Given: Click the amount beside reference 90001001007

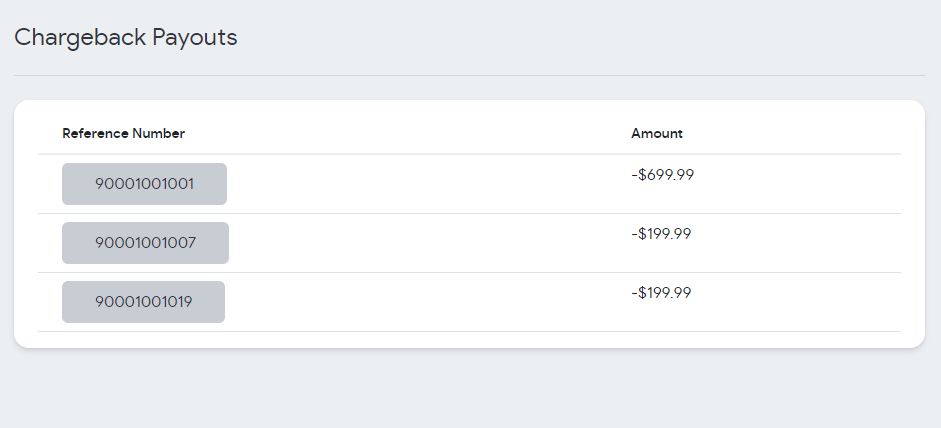Looking at the screenshot, I should pos(662,234).
